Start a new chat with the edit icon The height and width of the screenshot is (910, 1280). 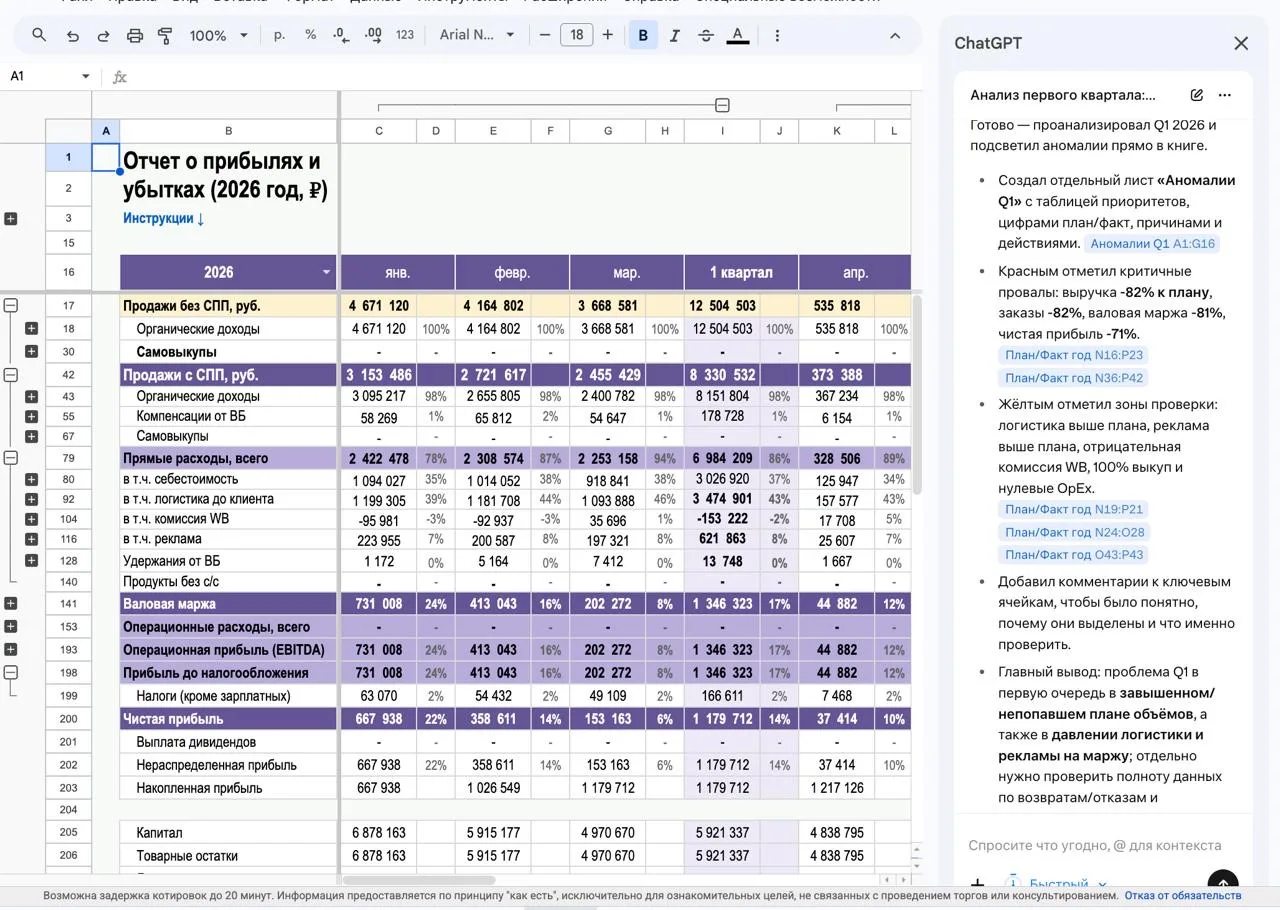click(x=1197, y=95)
